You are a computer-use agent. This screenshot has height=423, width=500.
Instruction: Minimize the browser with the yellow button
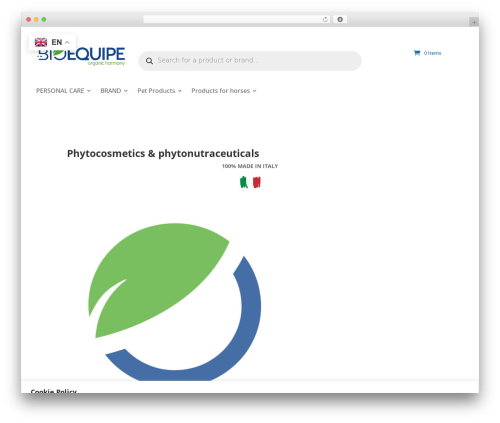click(x=36, y=19)
